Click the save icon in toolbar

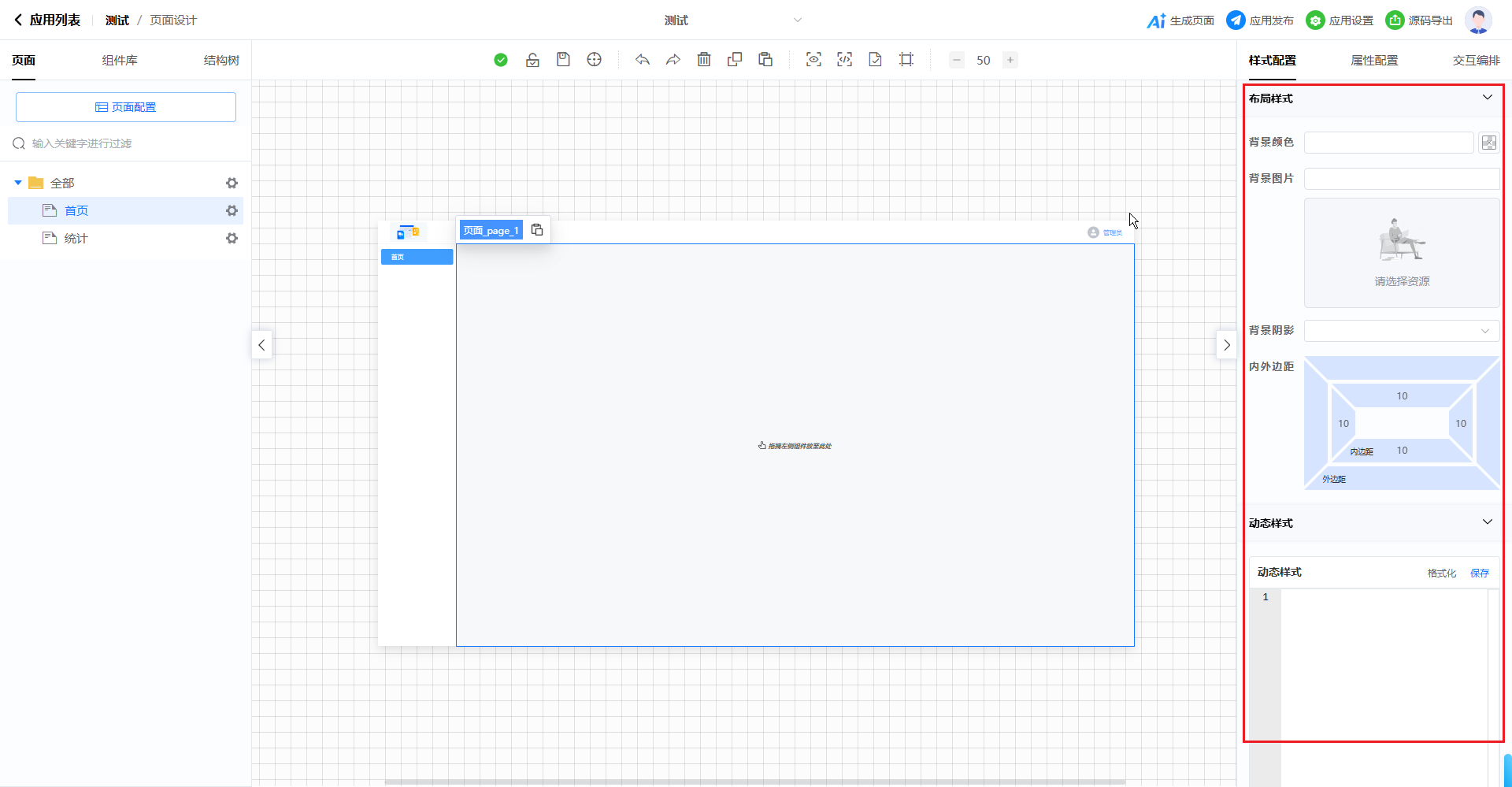(563, 60)
